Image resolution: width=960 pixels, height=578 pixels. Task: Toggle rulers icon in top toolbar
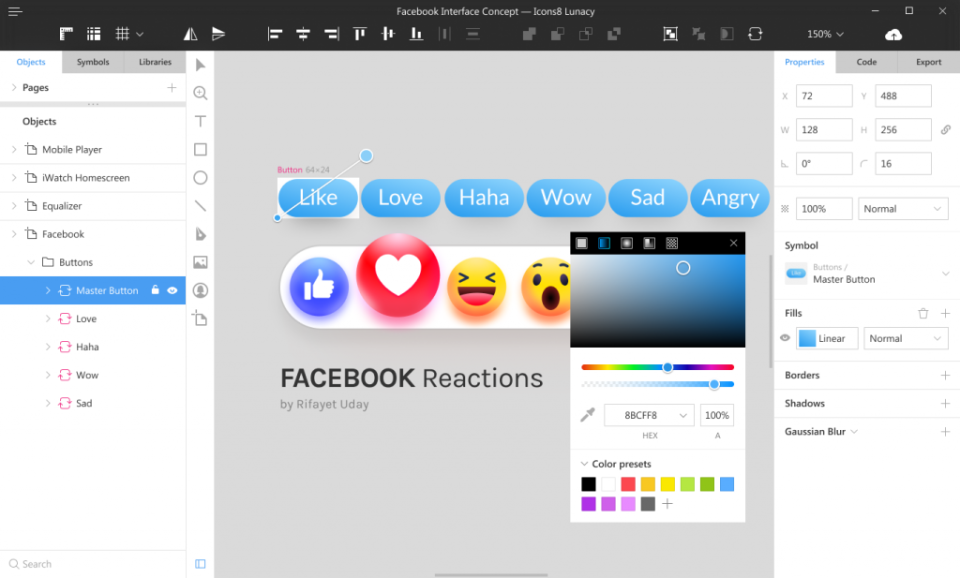[66, 34]
